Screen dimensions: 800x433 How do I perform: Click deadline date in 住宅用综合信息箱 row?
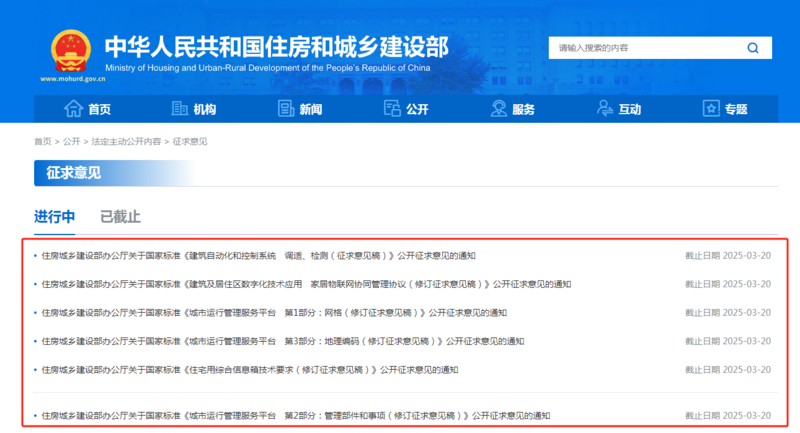point(728,370)
